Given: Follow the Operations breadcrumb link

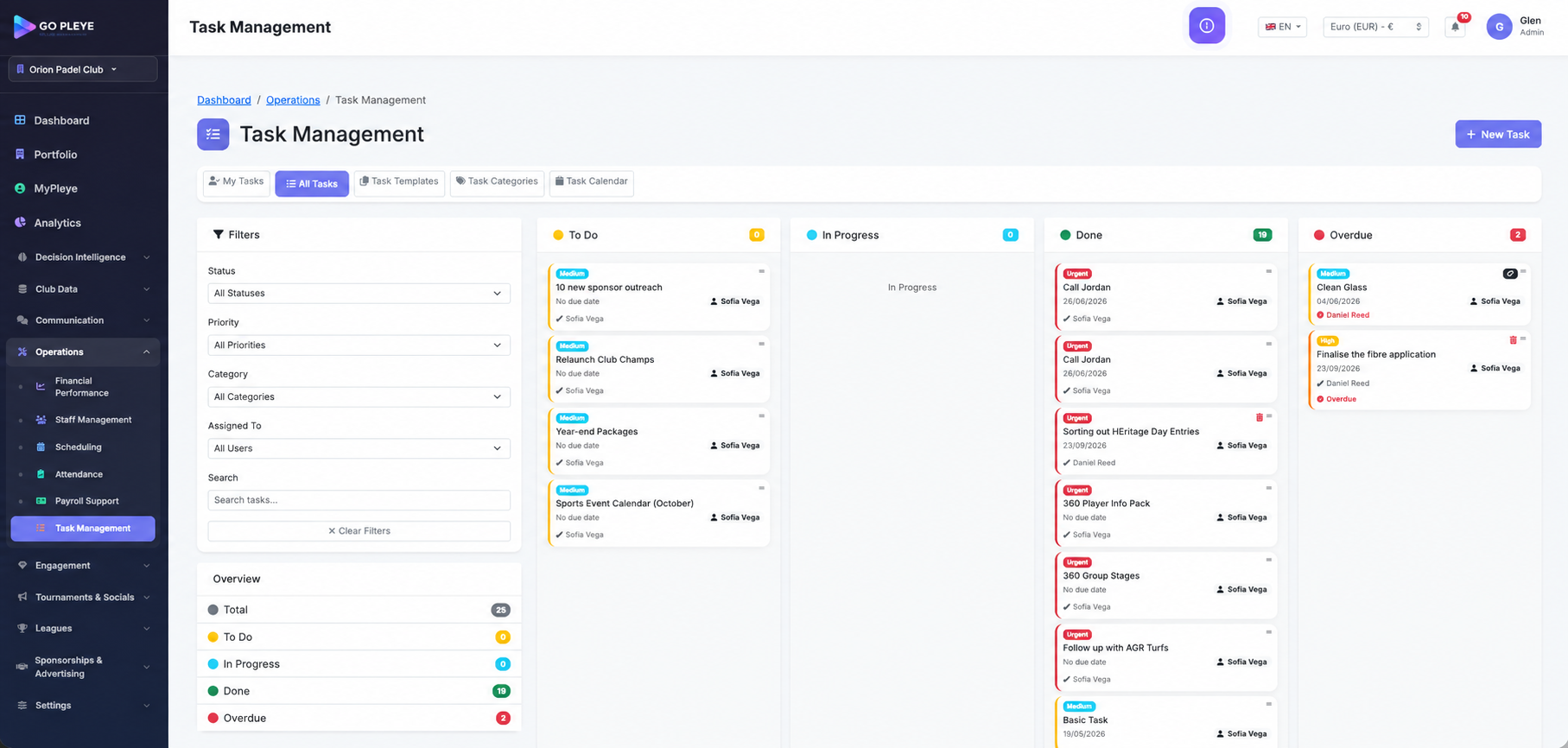Looking at the screenshot, I should [293, 100].
